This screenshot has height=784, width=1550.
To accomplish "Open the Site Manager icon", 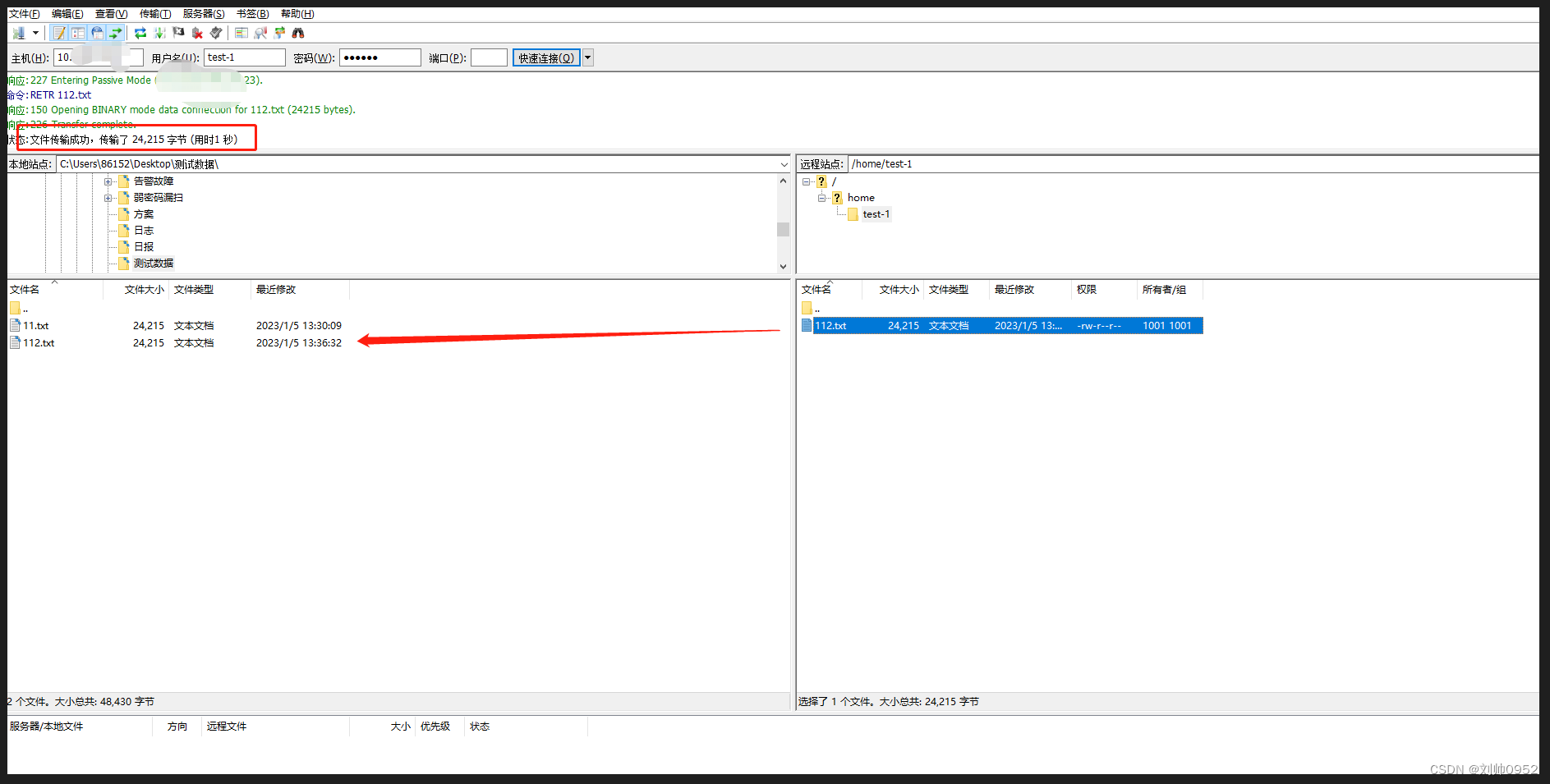I will coord(19,33).
